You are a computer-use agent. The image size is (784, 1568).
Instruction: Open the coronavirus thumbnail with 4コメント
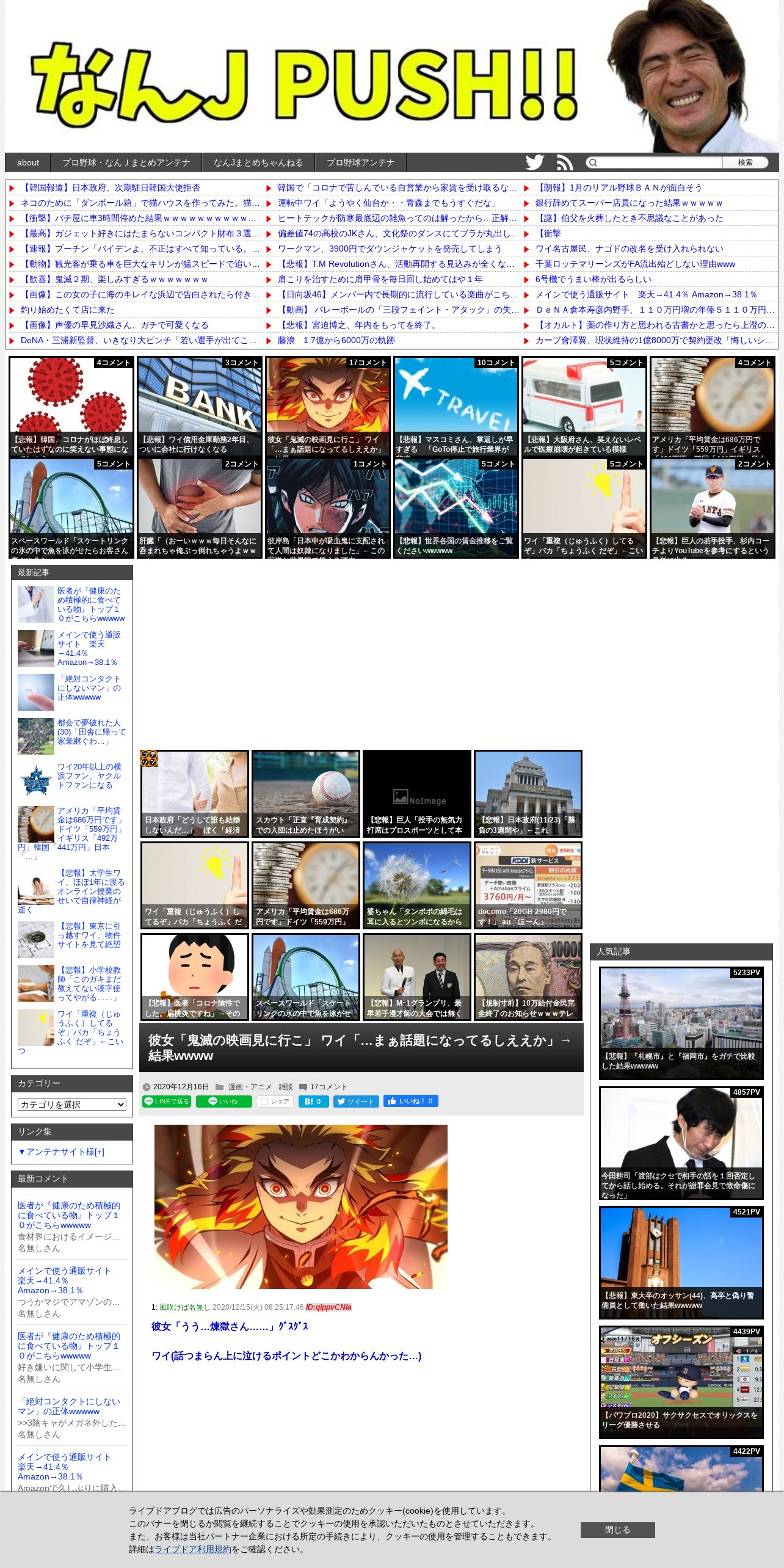71,407
